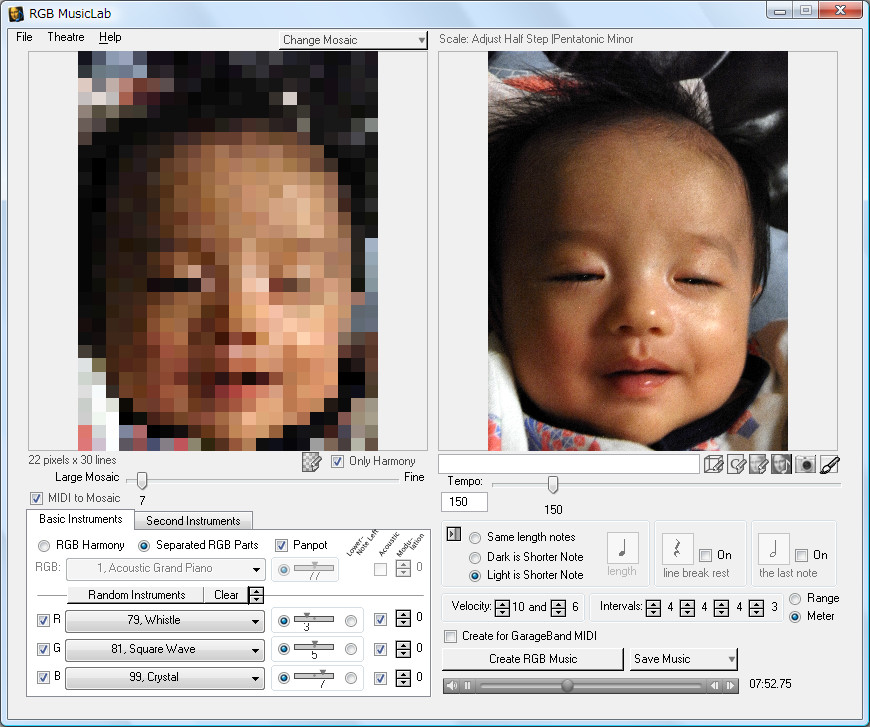Click the panel collapse icon beside Same length notes
Image resolution: width=870 pixels, height=727 pixels.
[454, 534]
